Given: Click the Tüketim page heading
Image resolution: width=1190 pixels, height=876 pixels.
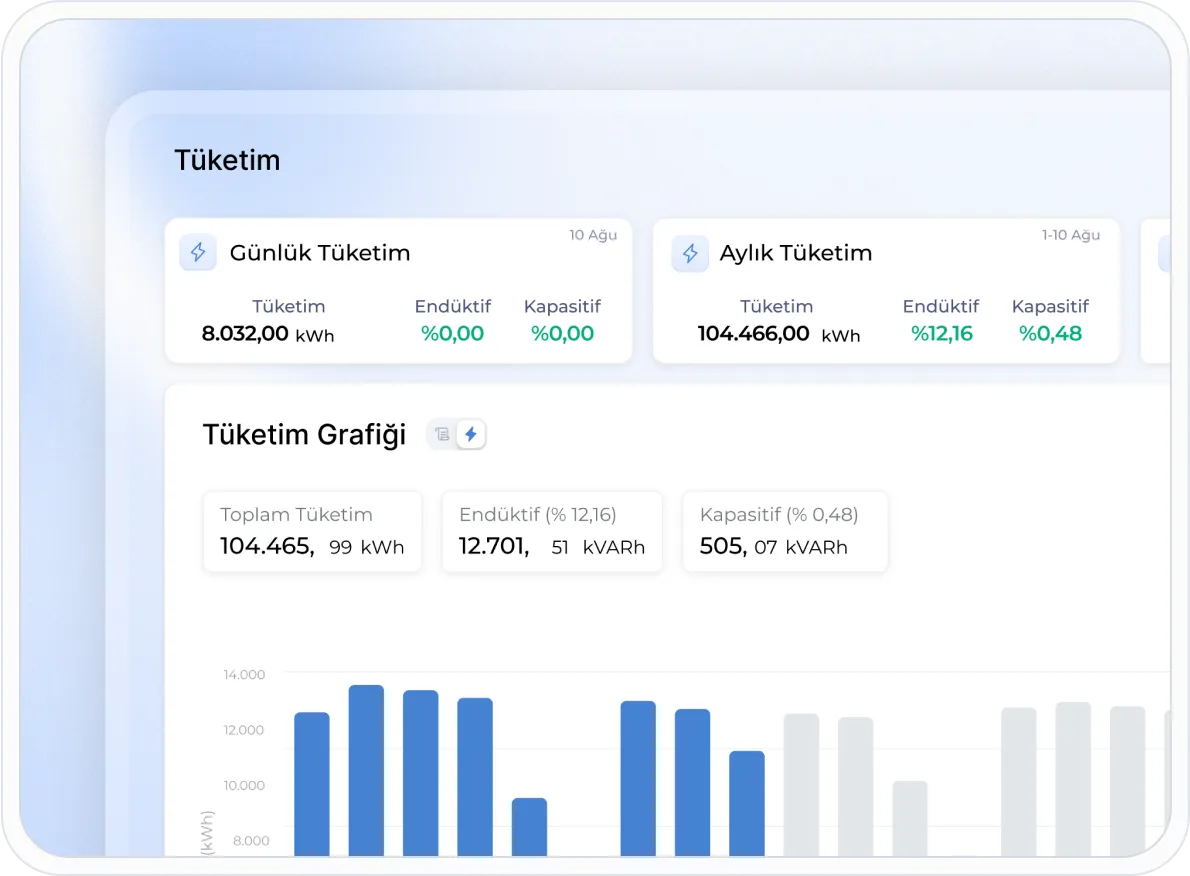Looking at the screenshot, I should [x=227, y=160].
